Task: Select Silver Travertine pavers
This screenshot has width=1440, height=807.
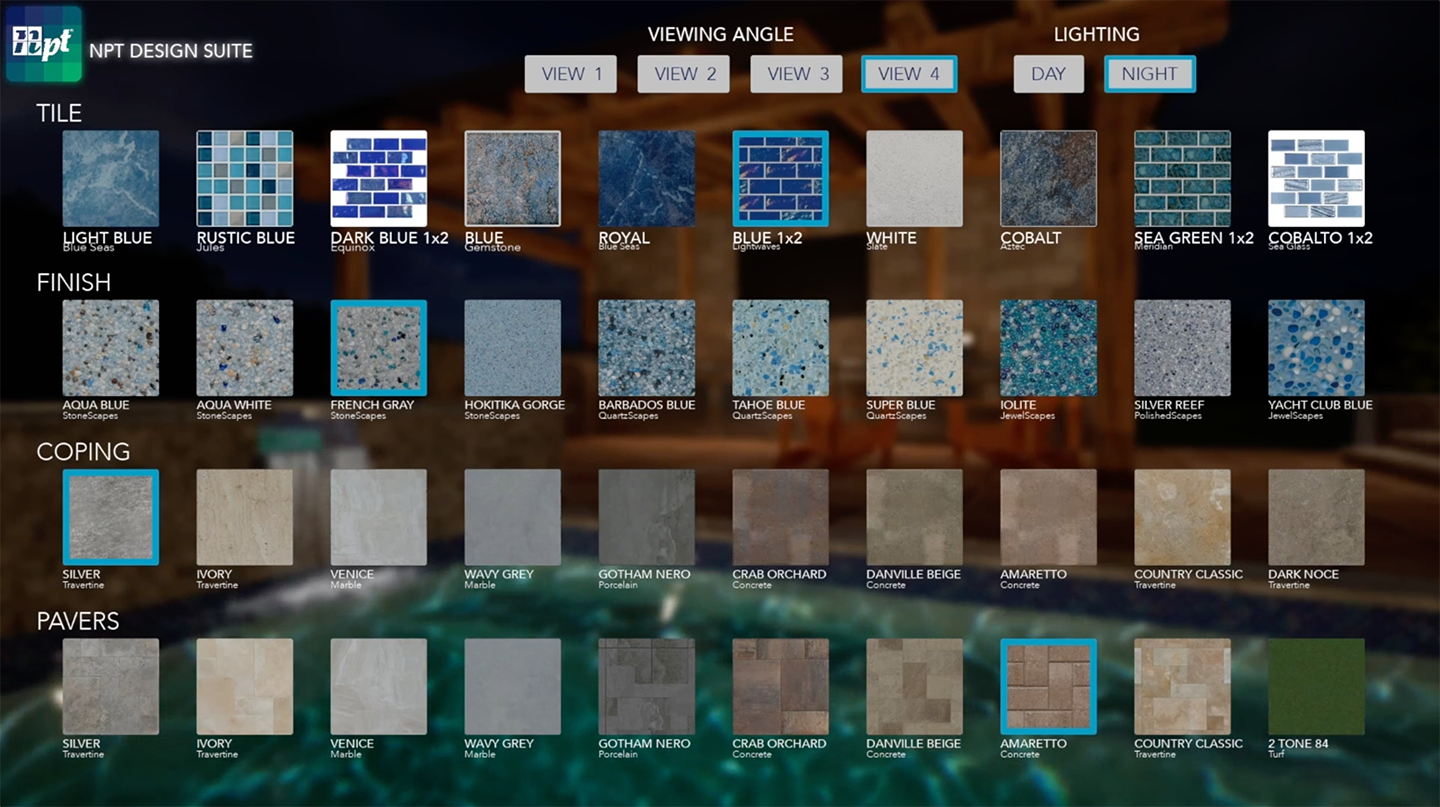Action: pyautogui.click(x=111, y=687)
